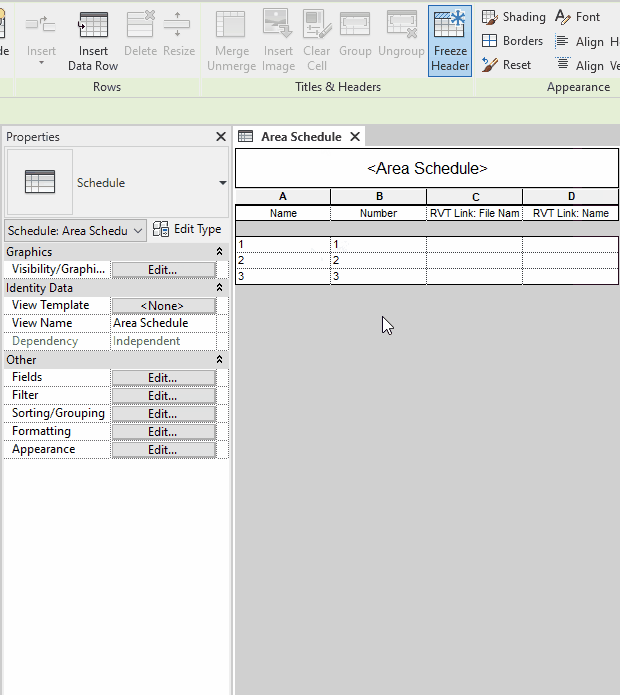
Task: Click the View Template <None> button
Action: pyautogui.click(x=164, y=305)
